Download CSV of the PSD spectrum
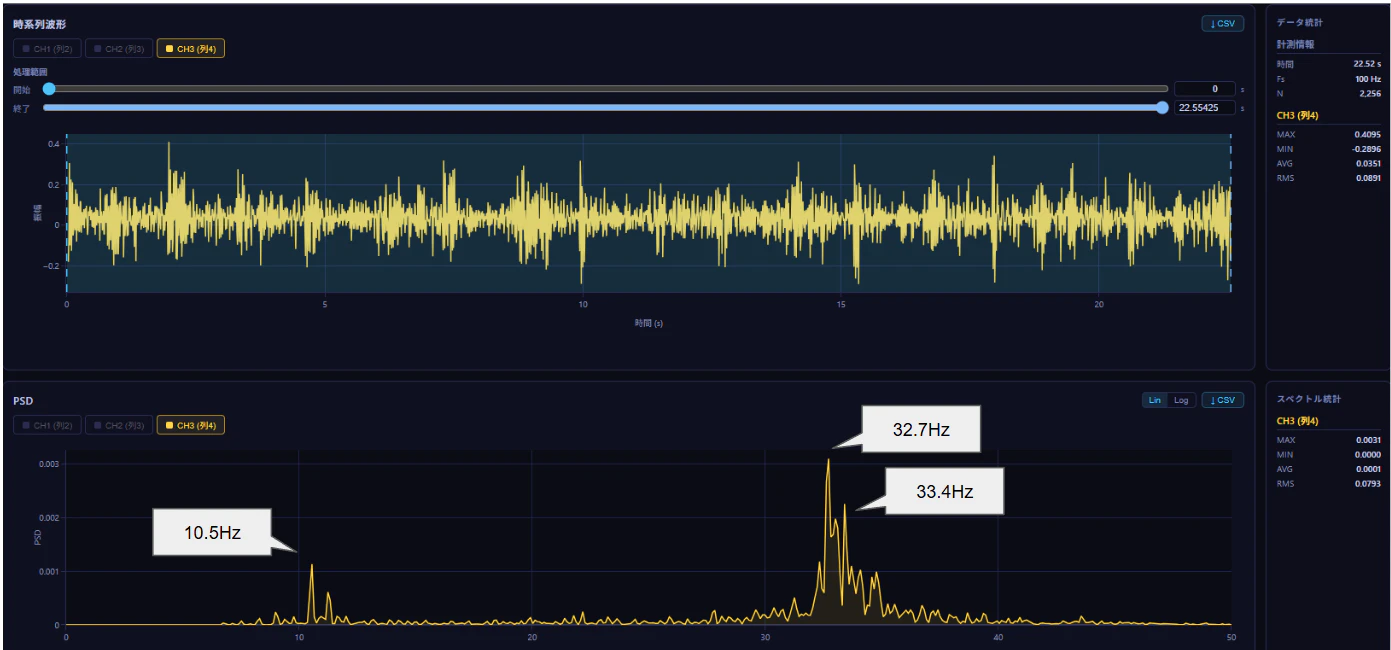The height and width of the screenshot is (650, 1391). click(1222, 400)
